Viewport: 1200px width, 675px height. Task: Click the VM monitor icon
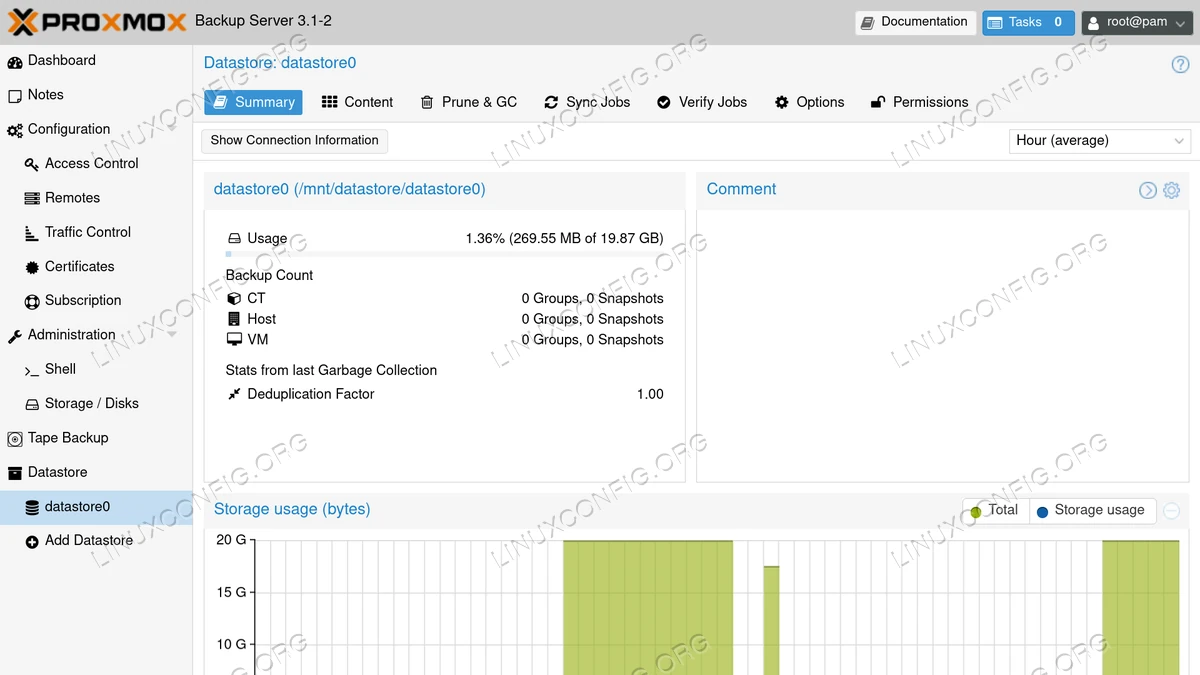coord(234,340)
